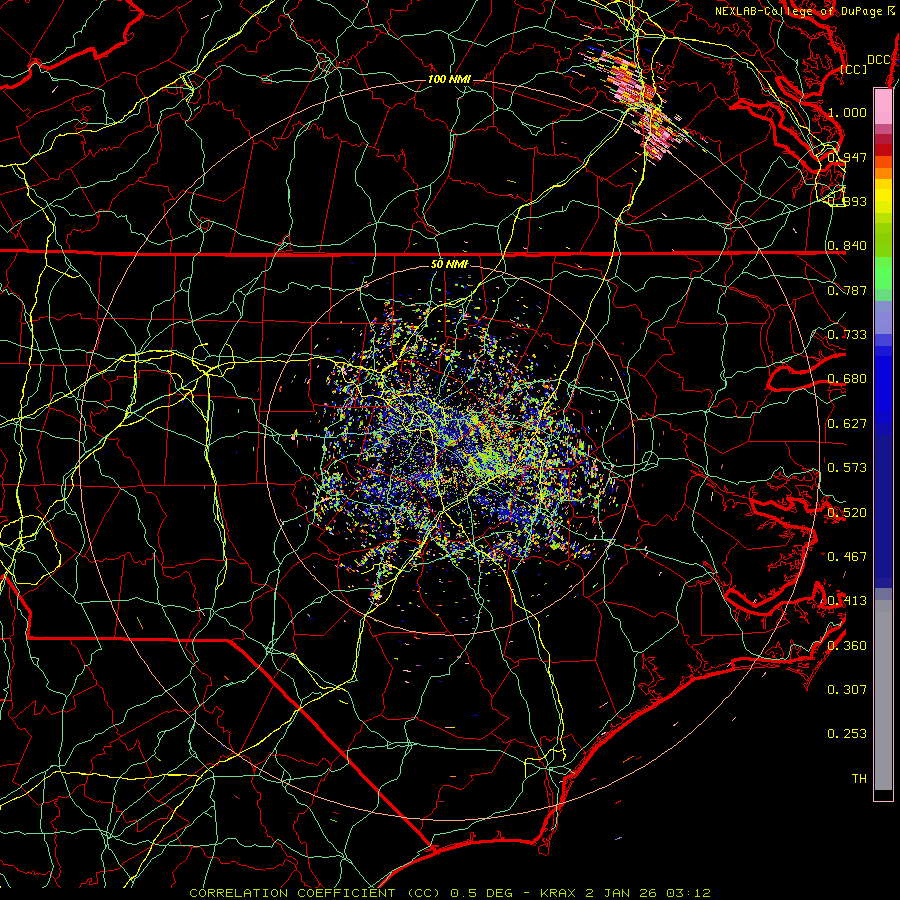The image size is (900, 900).
Task: Select the 0.253 legend value
Action: (847, 734)
